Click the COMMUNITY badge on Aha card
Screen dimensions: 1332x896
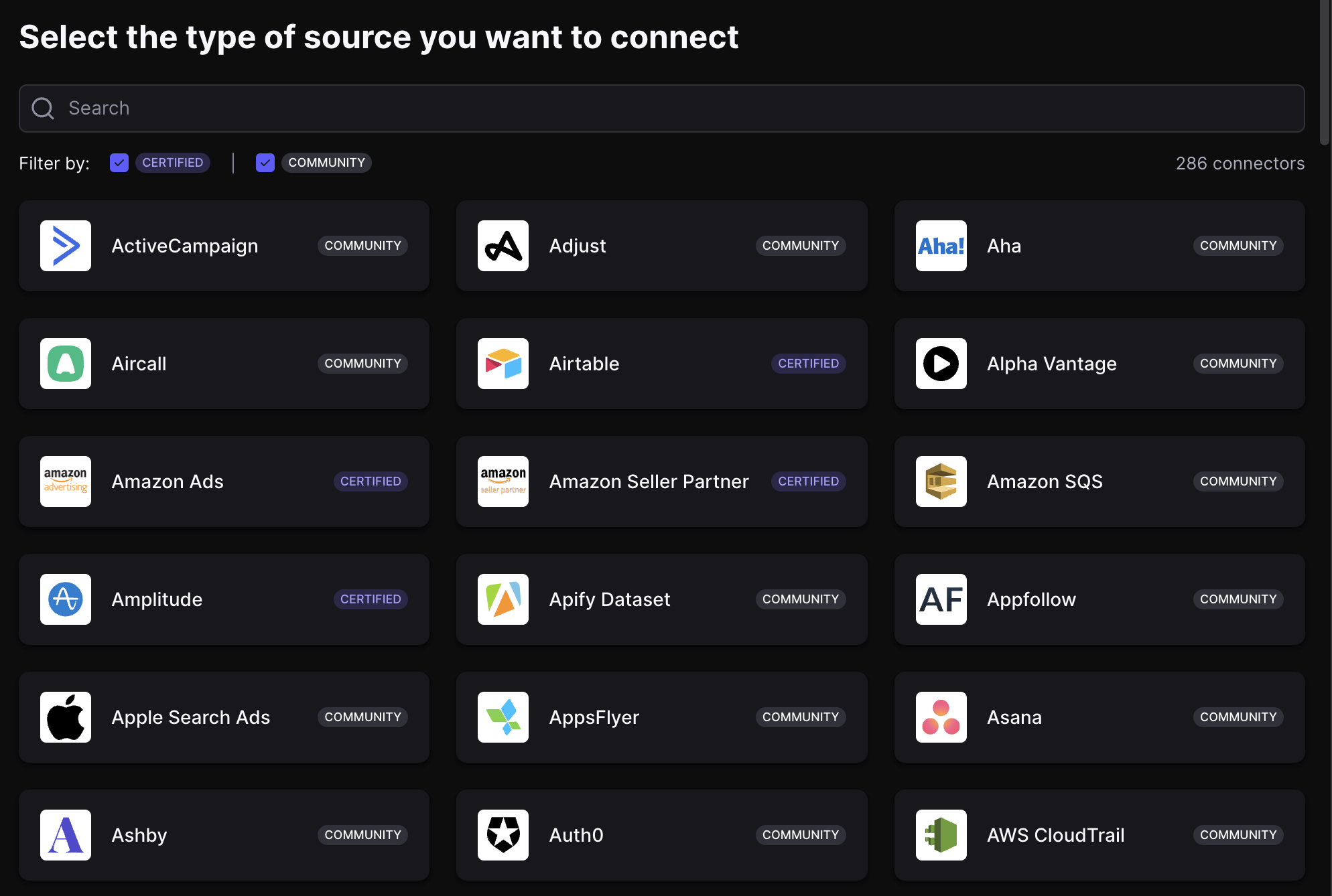1238,246
